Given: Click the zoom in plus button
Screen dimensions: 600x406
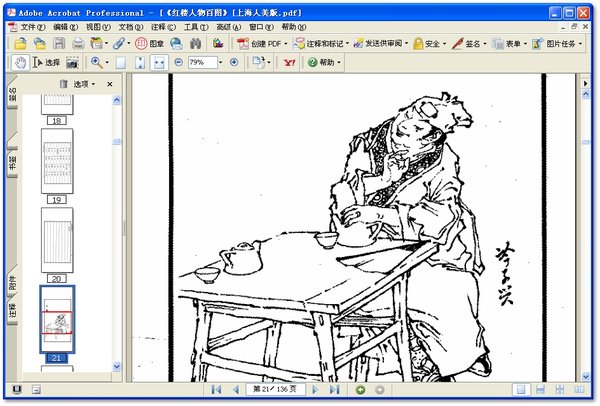Looking at the screenshot, I should tap(234, 62).
